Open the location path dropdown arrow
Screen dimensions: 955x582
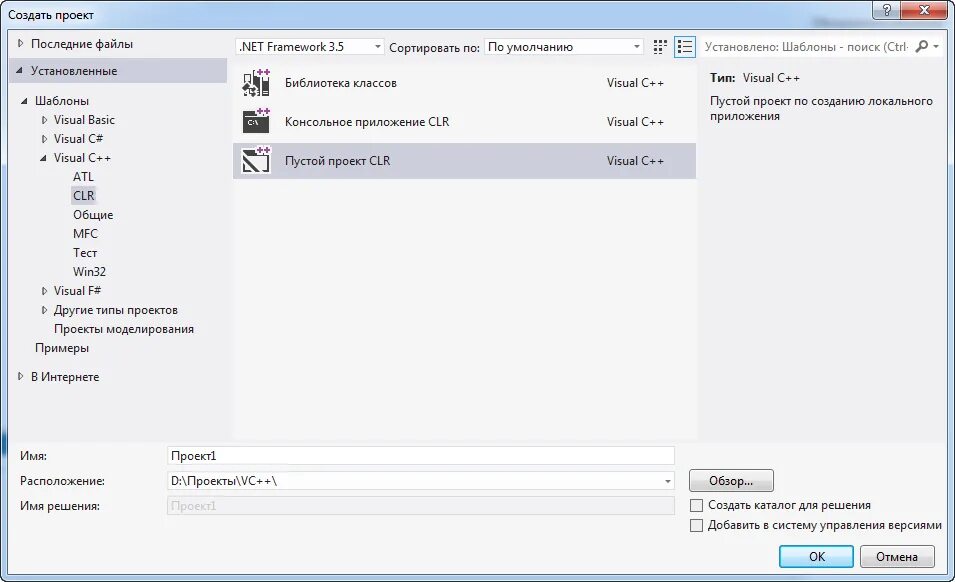[668, 481]
